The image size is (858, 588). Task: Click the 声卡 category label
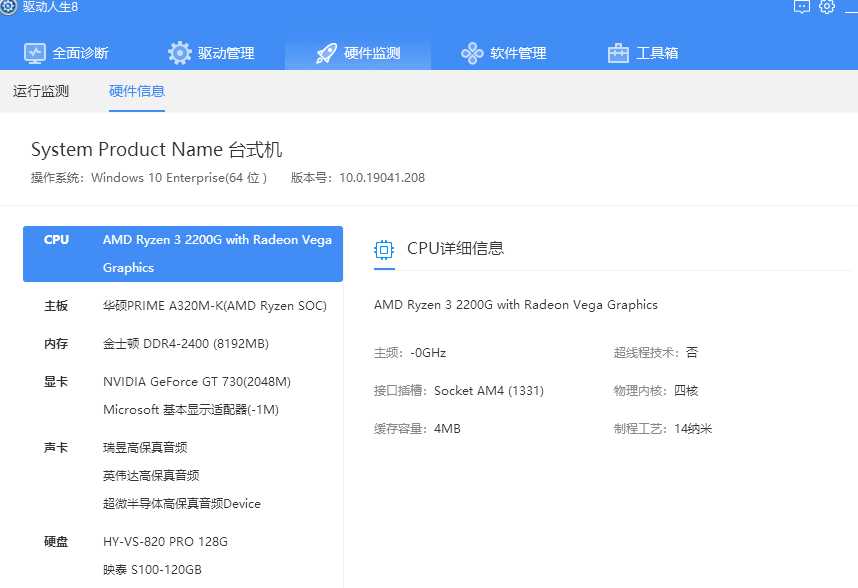(56, 447)
